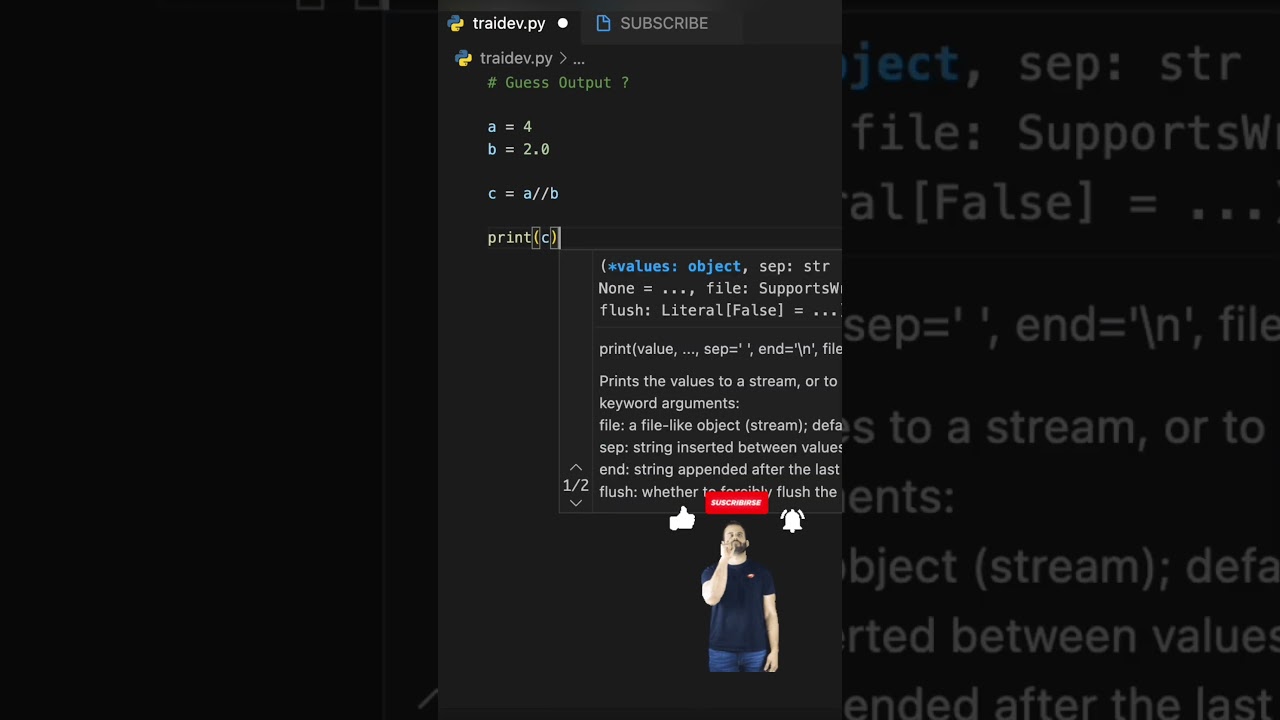Place cursor on line 'b = 2.0'

click(x=518, y=149)
